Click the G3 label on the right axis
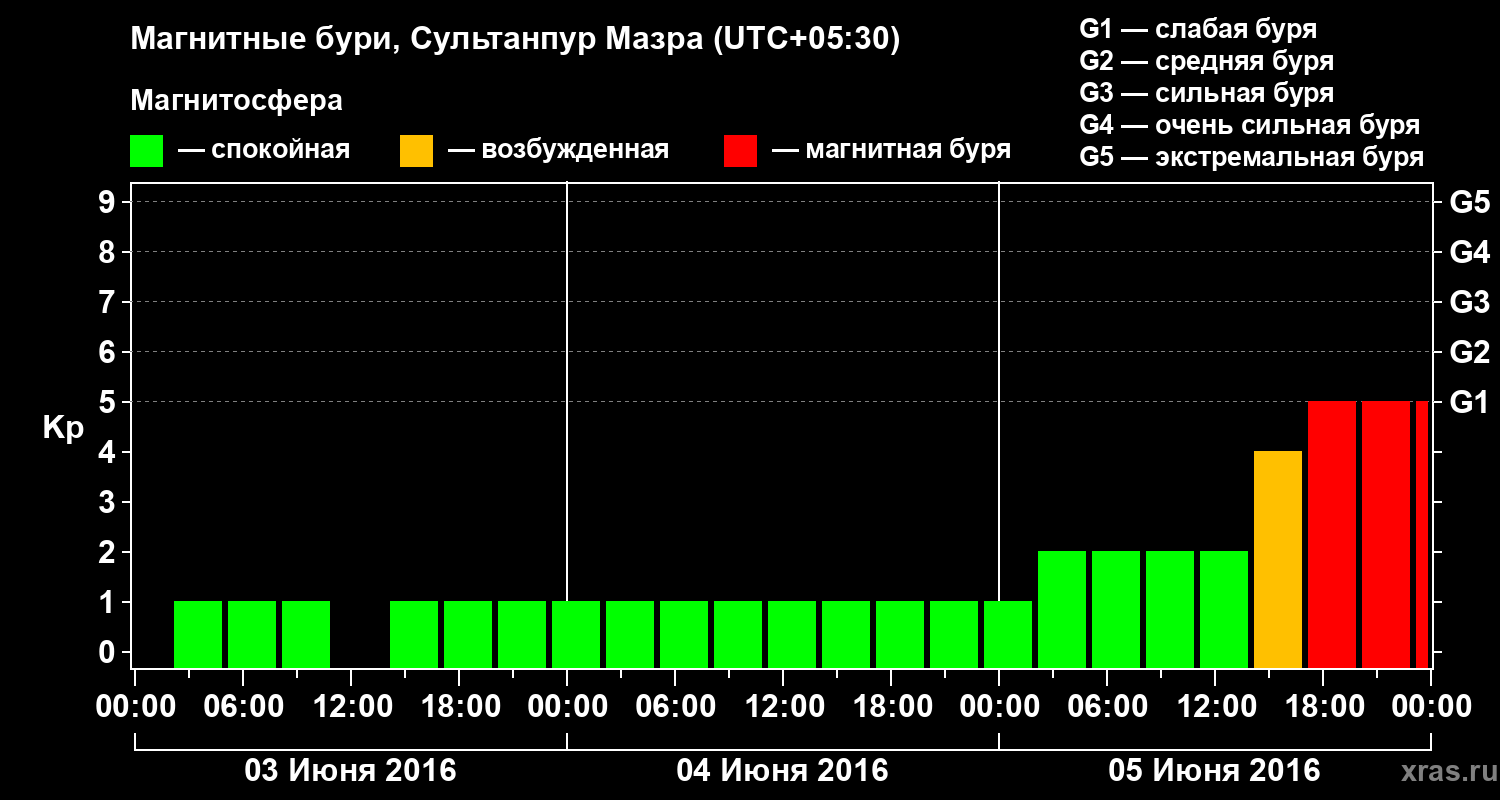Image resolution: width=1500 pixels, height=800 pixels. pos(1470,302)
